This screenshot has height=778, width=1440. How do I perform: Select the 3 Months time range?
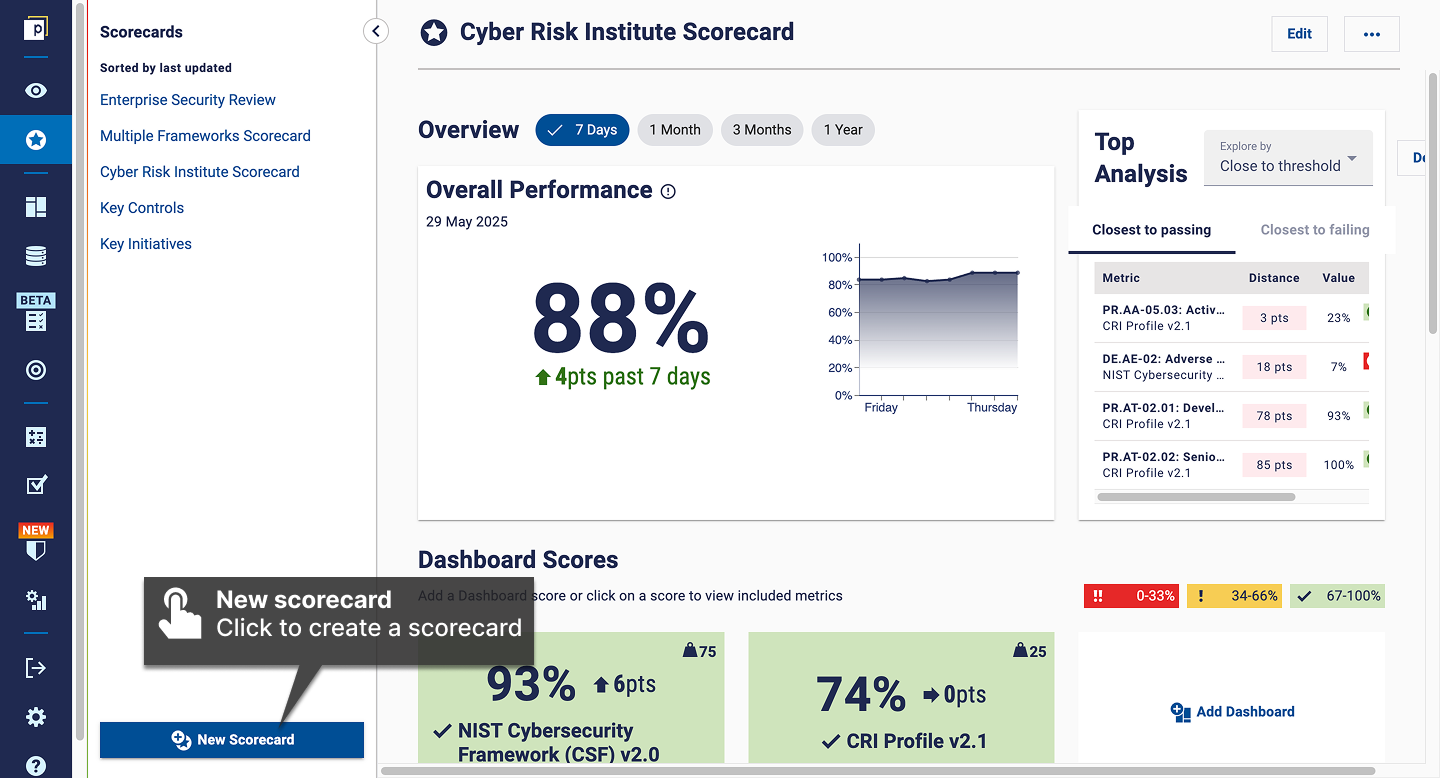point(762,130)
